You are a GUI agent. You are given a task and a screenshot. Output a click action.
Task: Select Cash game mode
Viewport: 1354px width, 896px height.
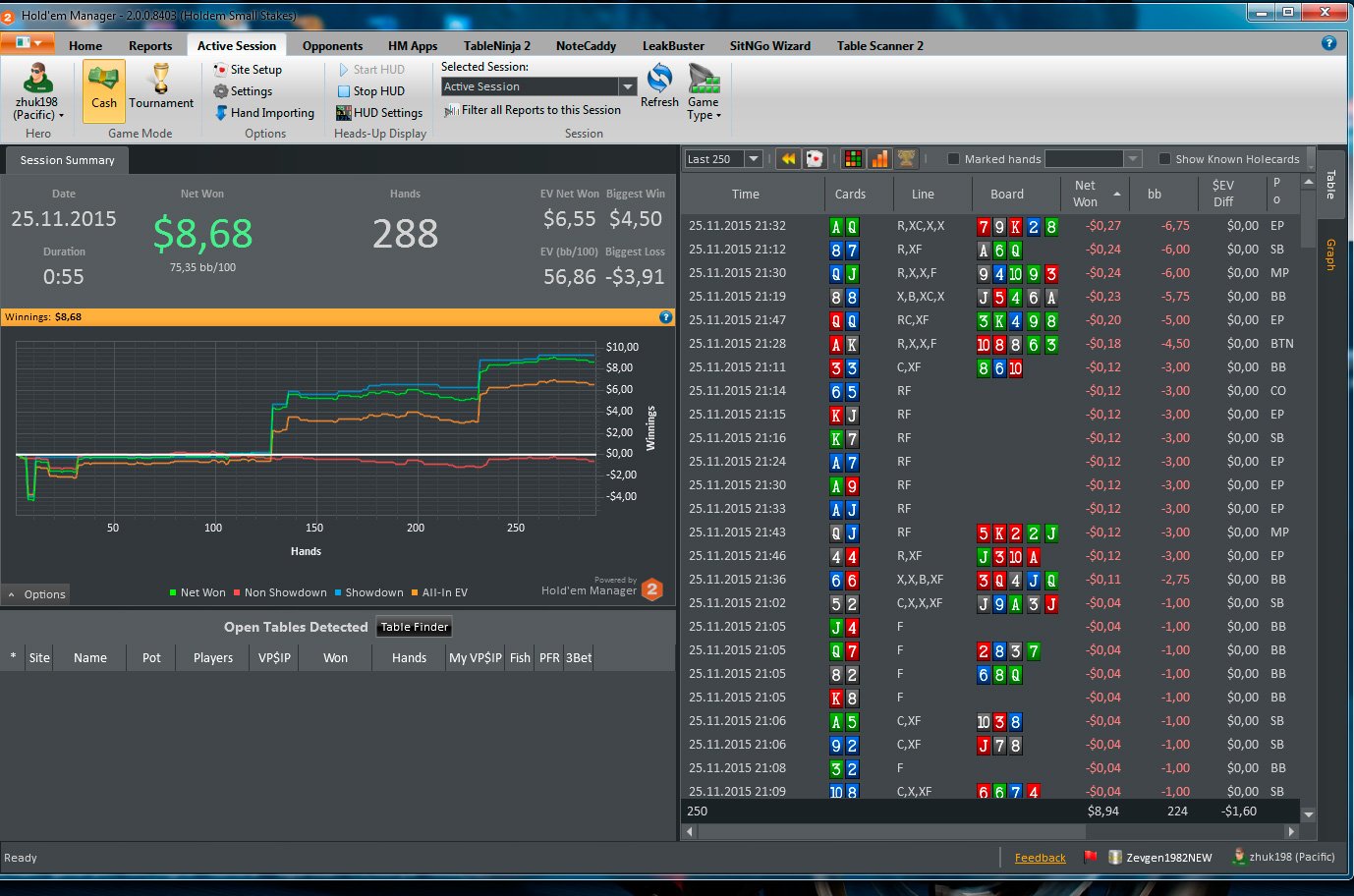click(x=104, y=90)
